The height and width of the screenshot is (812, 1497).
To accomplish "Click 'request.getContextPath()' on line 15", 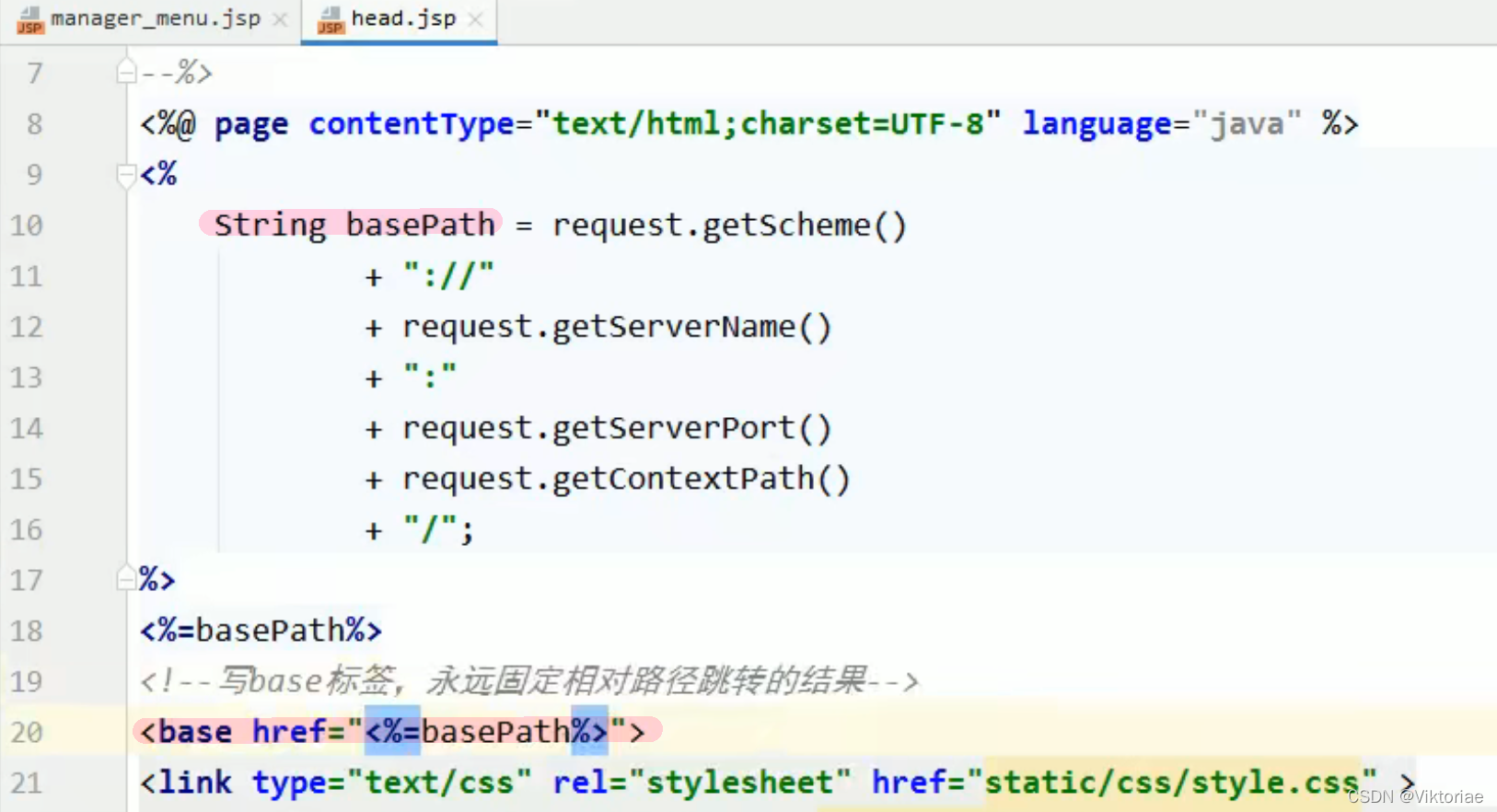I will (x=626, y=478).
